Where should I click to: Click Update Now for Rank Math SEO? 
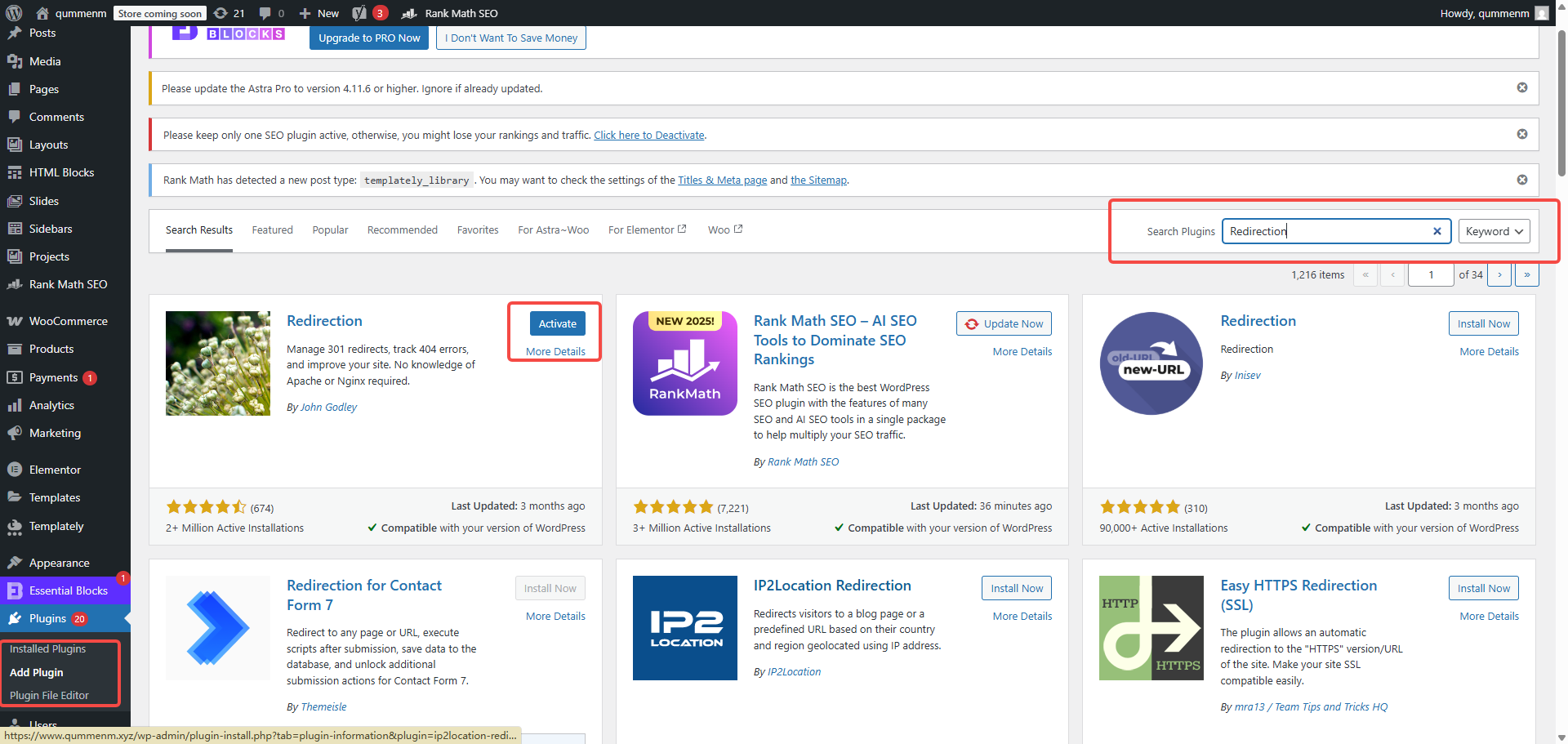coord(1004,324)
